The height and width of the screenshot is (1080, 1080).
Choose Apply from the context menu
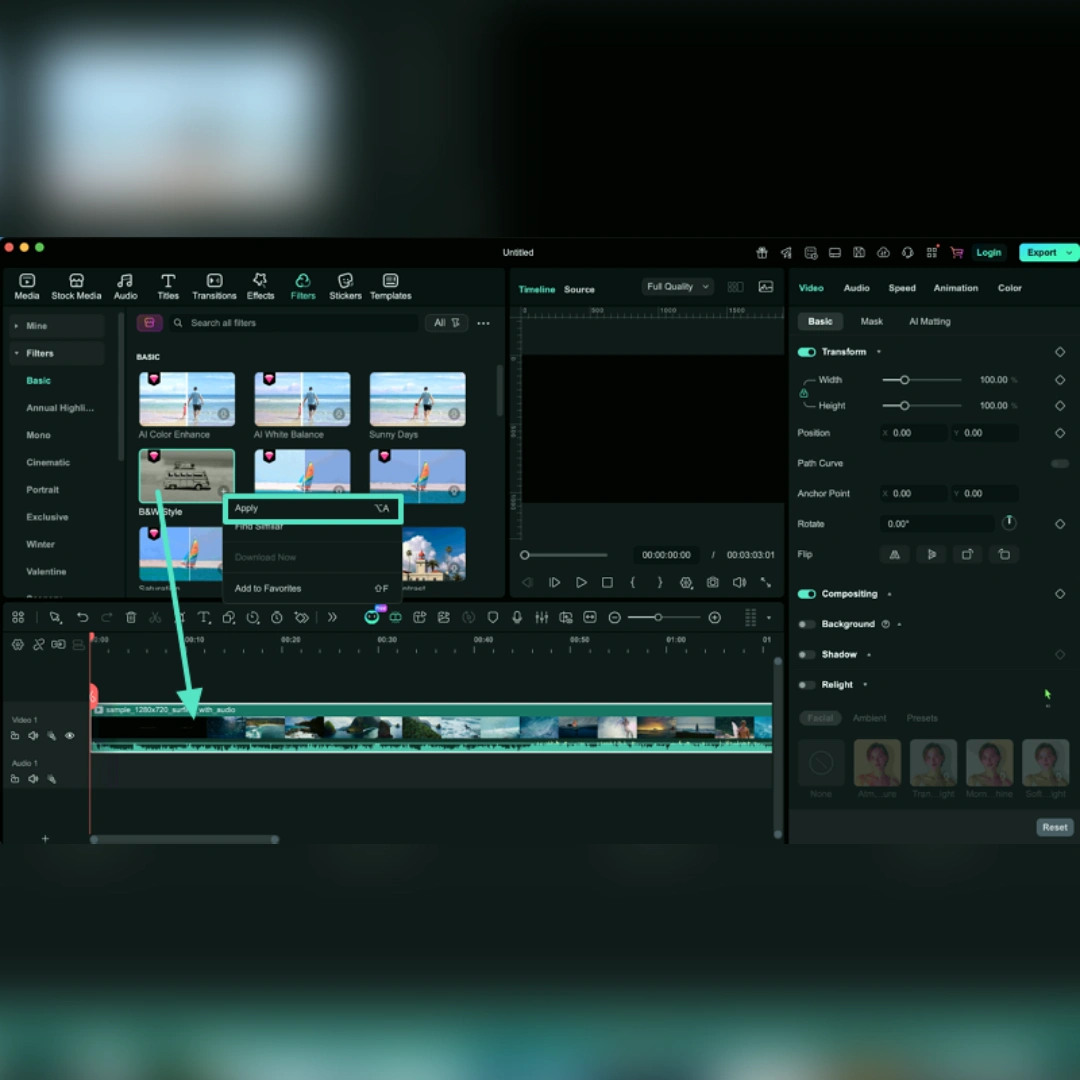pyautogui.click(x=312, y=508)
